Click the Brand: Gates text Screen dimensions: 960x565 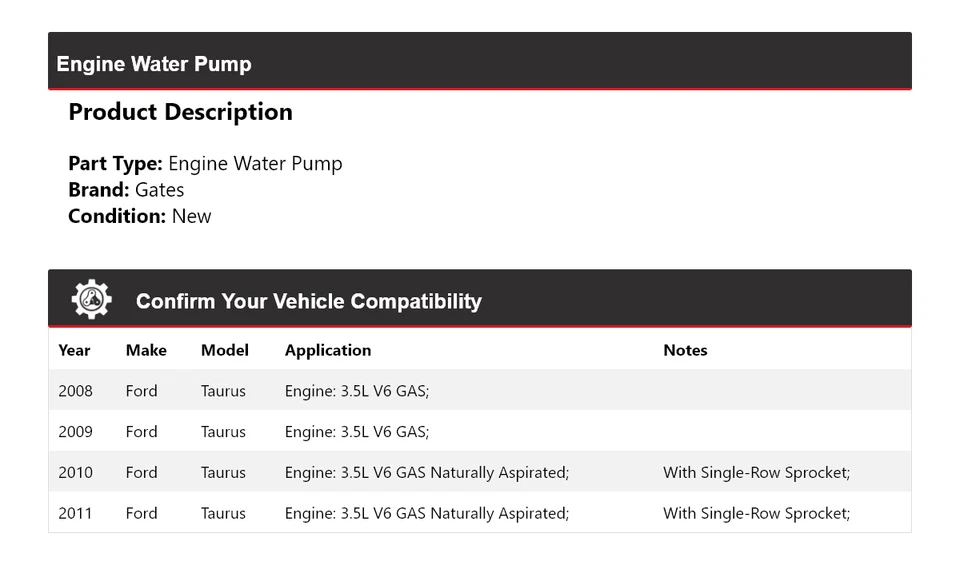click(x=126, y=190)
